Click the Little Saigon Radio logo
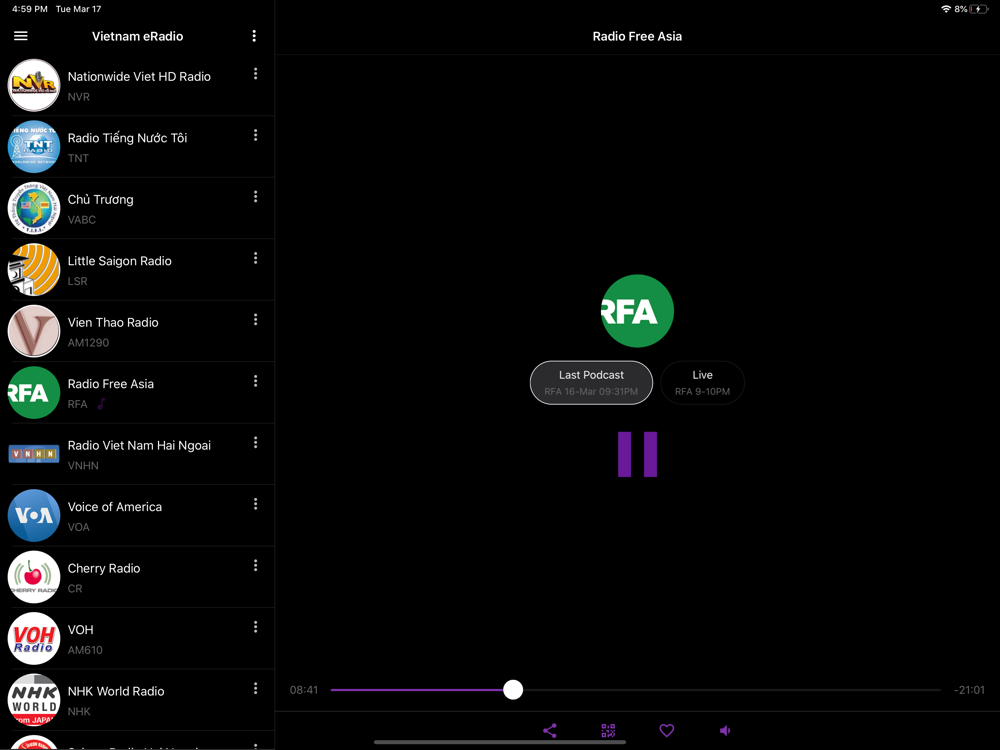 [34, 269]
